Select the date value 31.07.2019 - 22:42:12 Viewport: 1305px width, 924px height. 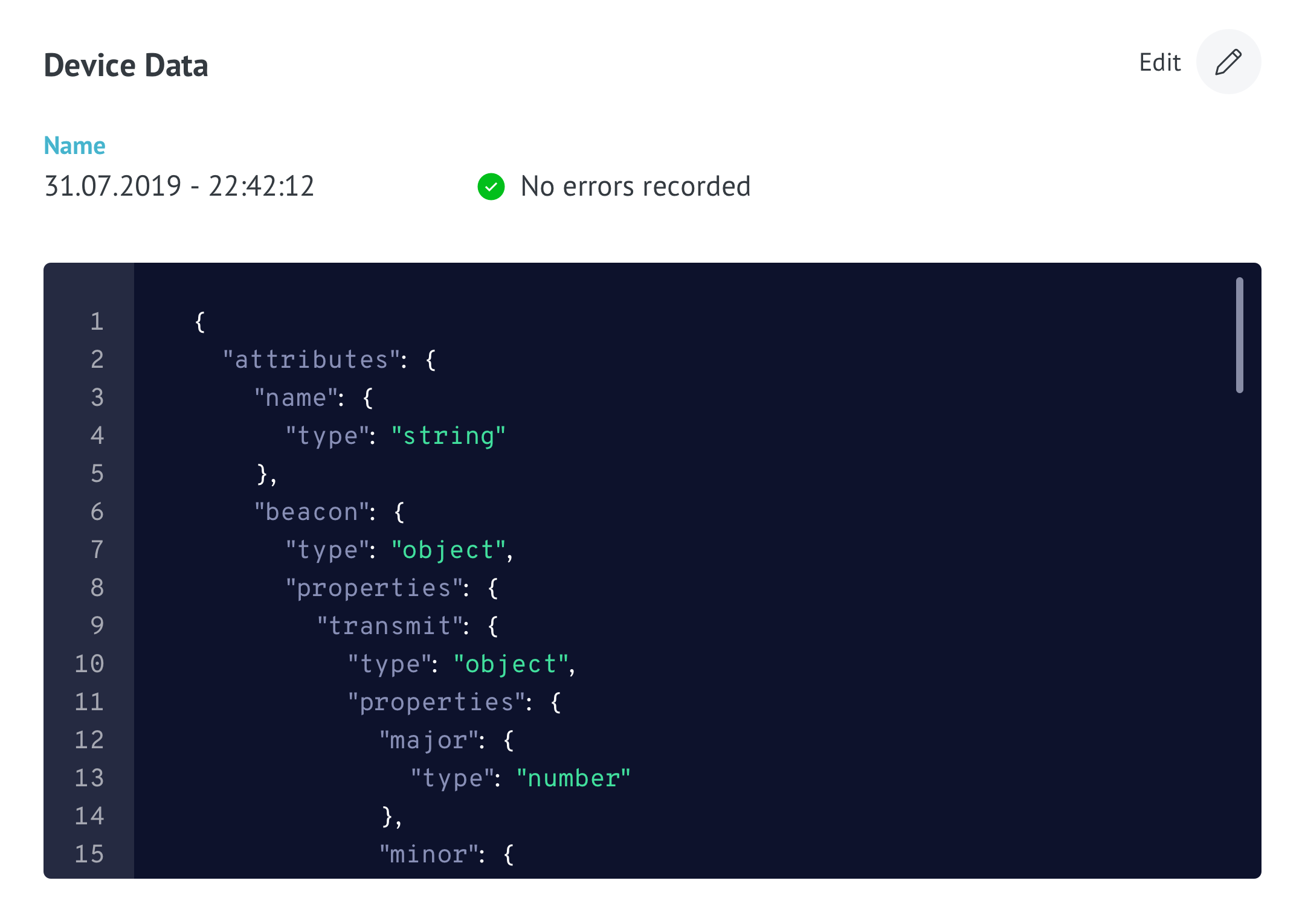click(179, 186)
